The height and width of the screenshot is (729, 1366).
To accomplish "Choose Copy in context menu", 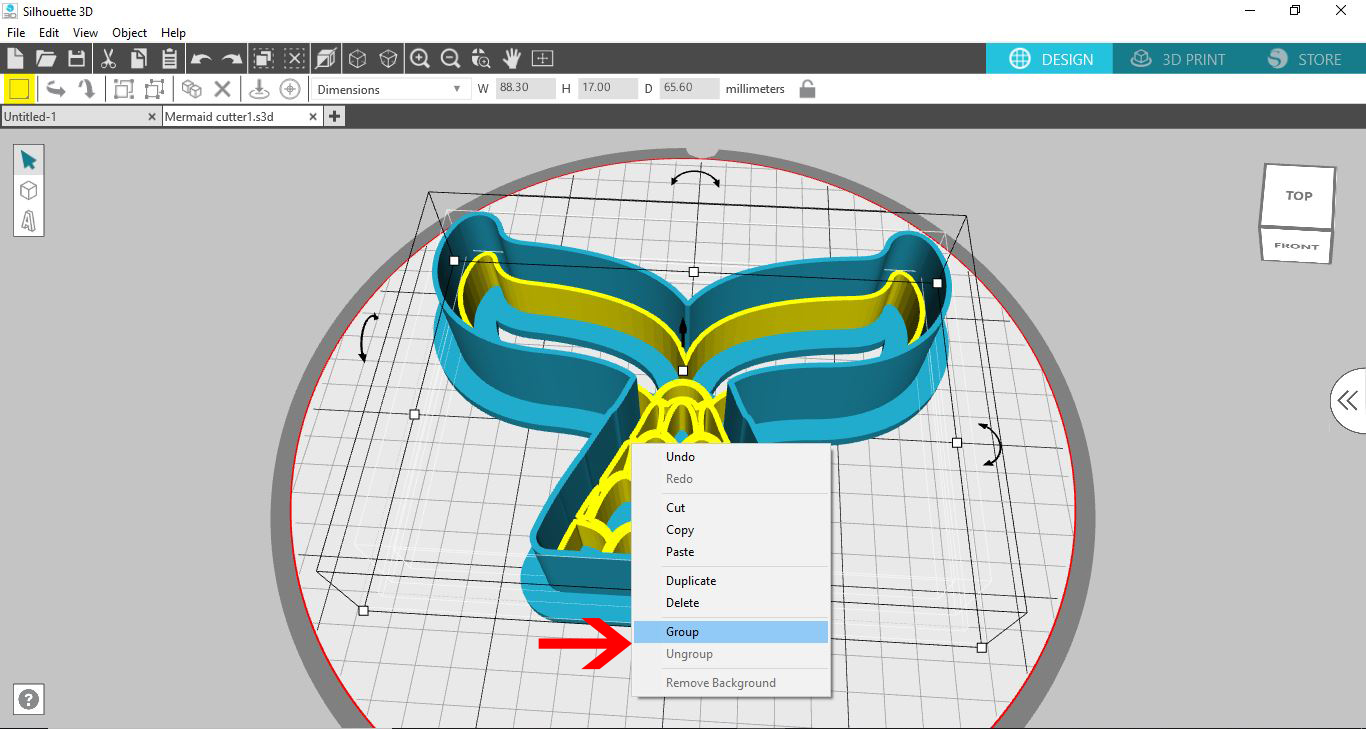I will point(732,530).
